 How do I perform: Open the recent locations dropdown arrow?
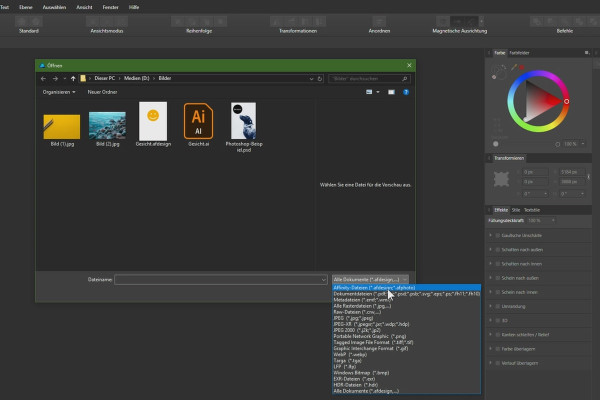click(x=64, y=78)
